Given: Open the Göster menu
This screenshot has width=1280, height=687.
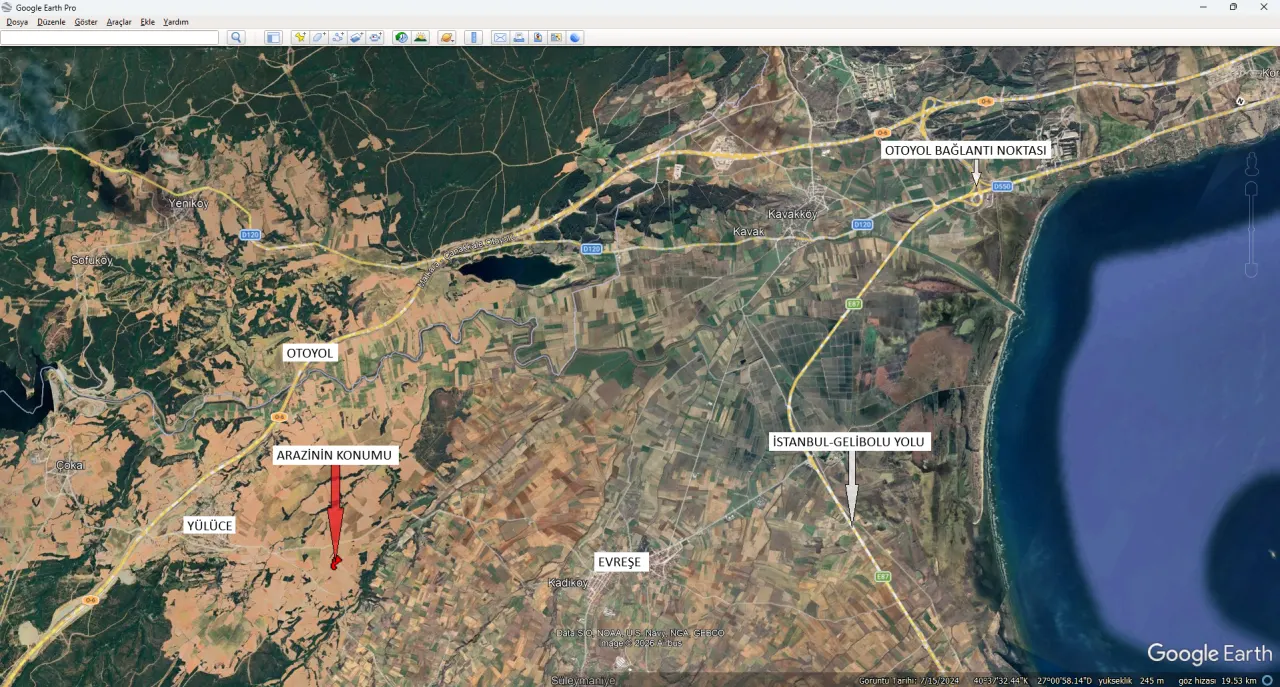Looking at the screenshot, I should click(x=86, y=22).
